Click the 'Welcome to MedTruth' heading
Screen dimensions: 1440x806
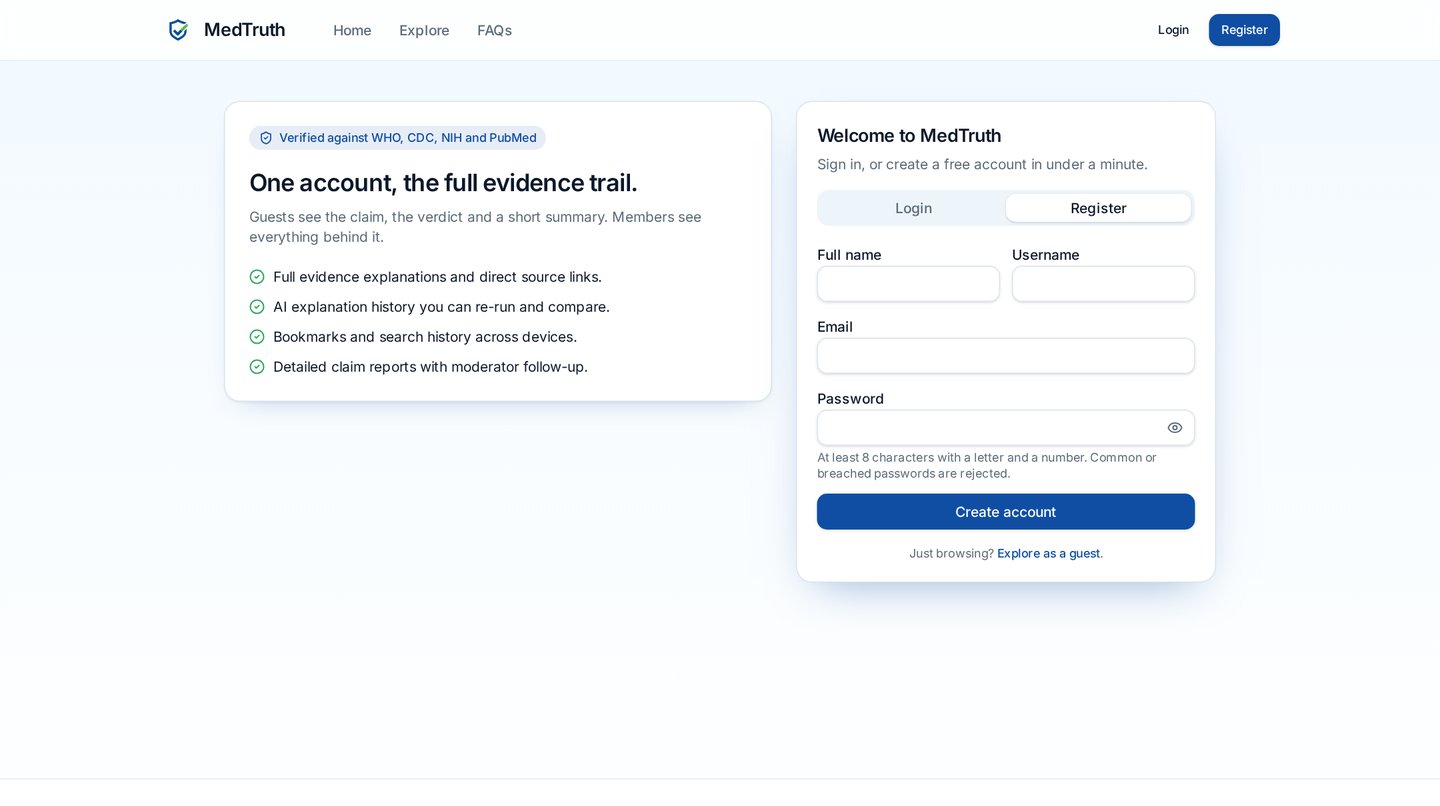coord(909,136)
